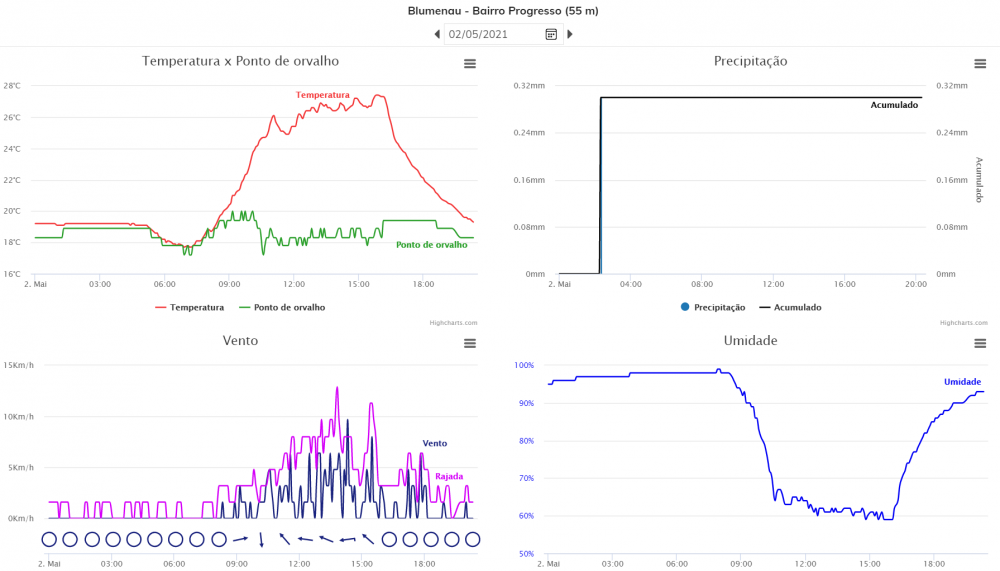Viewport: 1000px width, 571px height.
Task: Open Highcharts.com link under precipitation chart
Action: pyautogui.click(x=964, y=323)
